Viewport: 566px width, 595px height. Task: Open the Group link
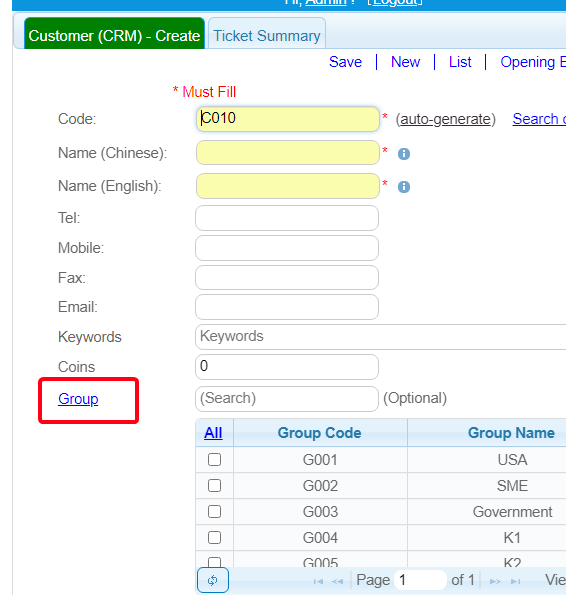click(x=78, y=399)
